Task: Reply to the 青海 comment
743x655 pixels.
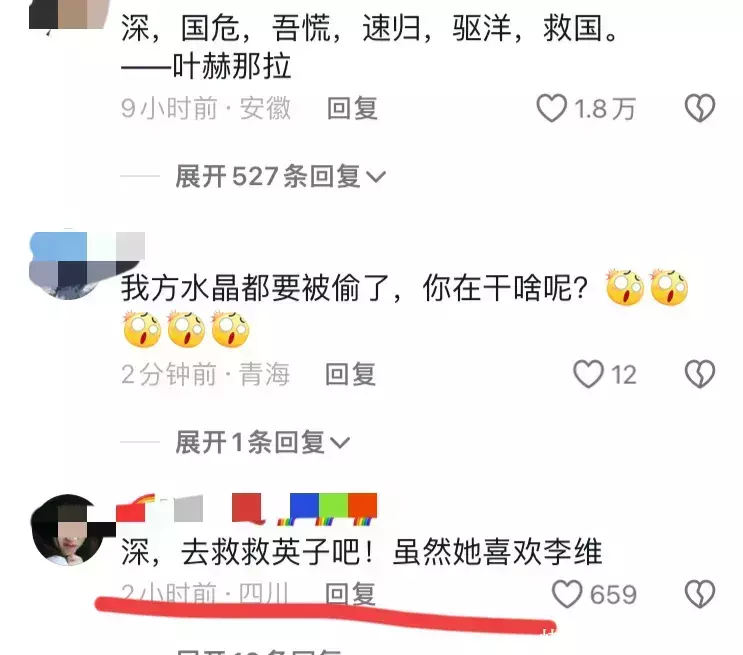Action: tap(351, 374)
